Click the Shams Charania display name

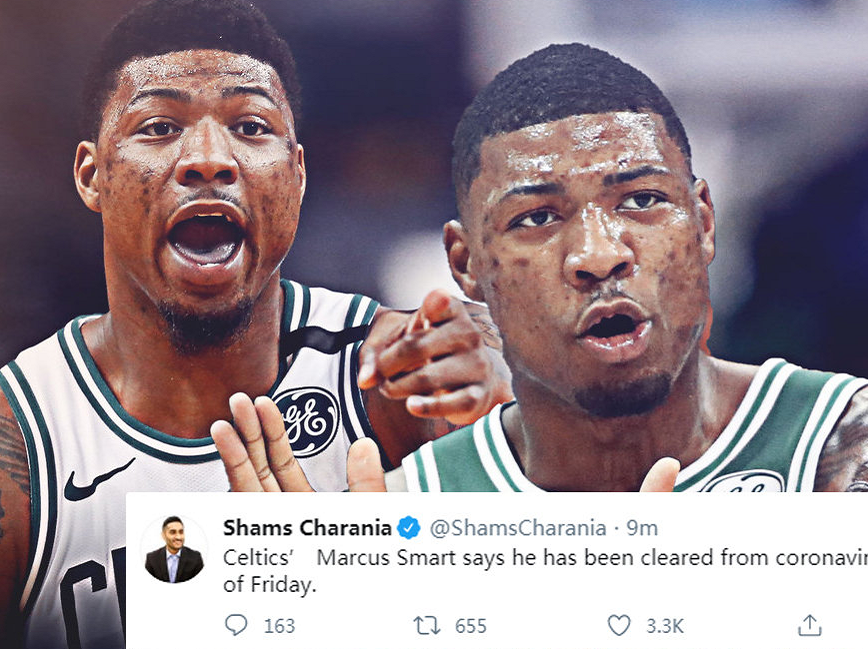tap(307, 528)
